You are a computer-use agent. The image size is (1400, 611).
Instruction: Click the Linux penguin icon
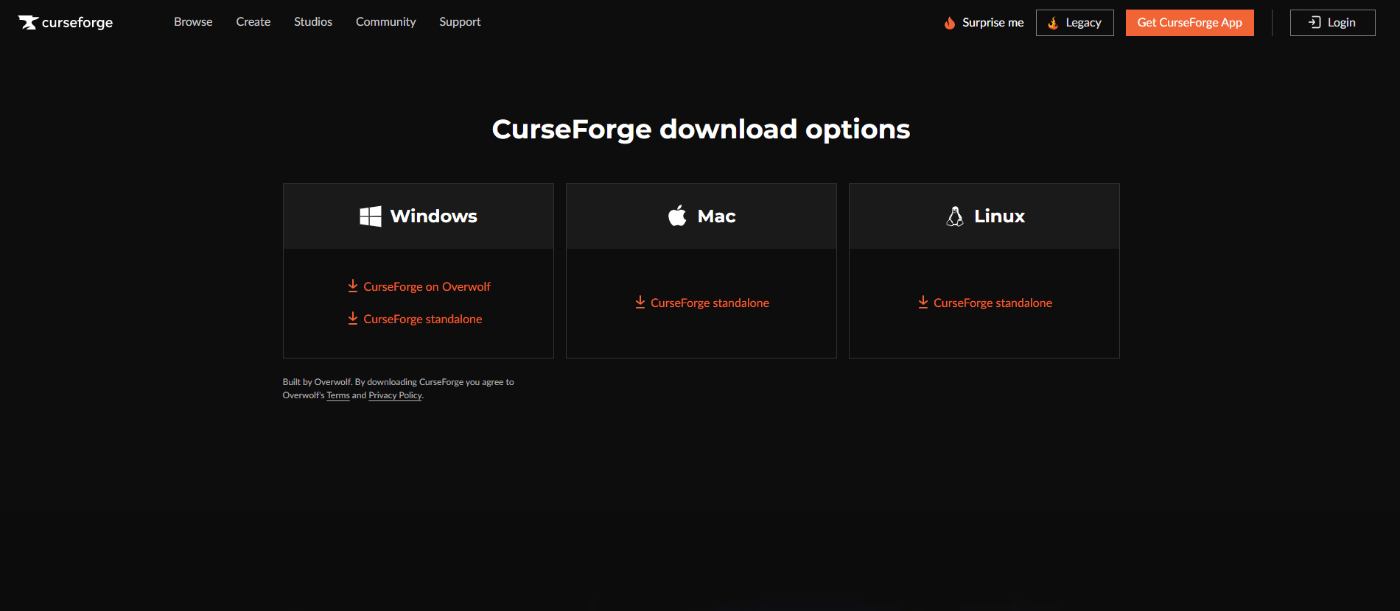coord(955,216)
